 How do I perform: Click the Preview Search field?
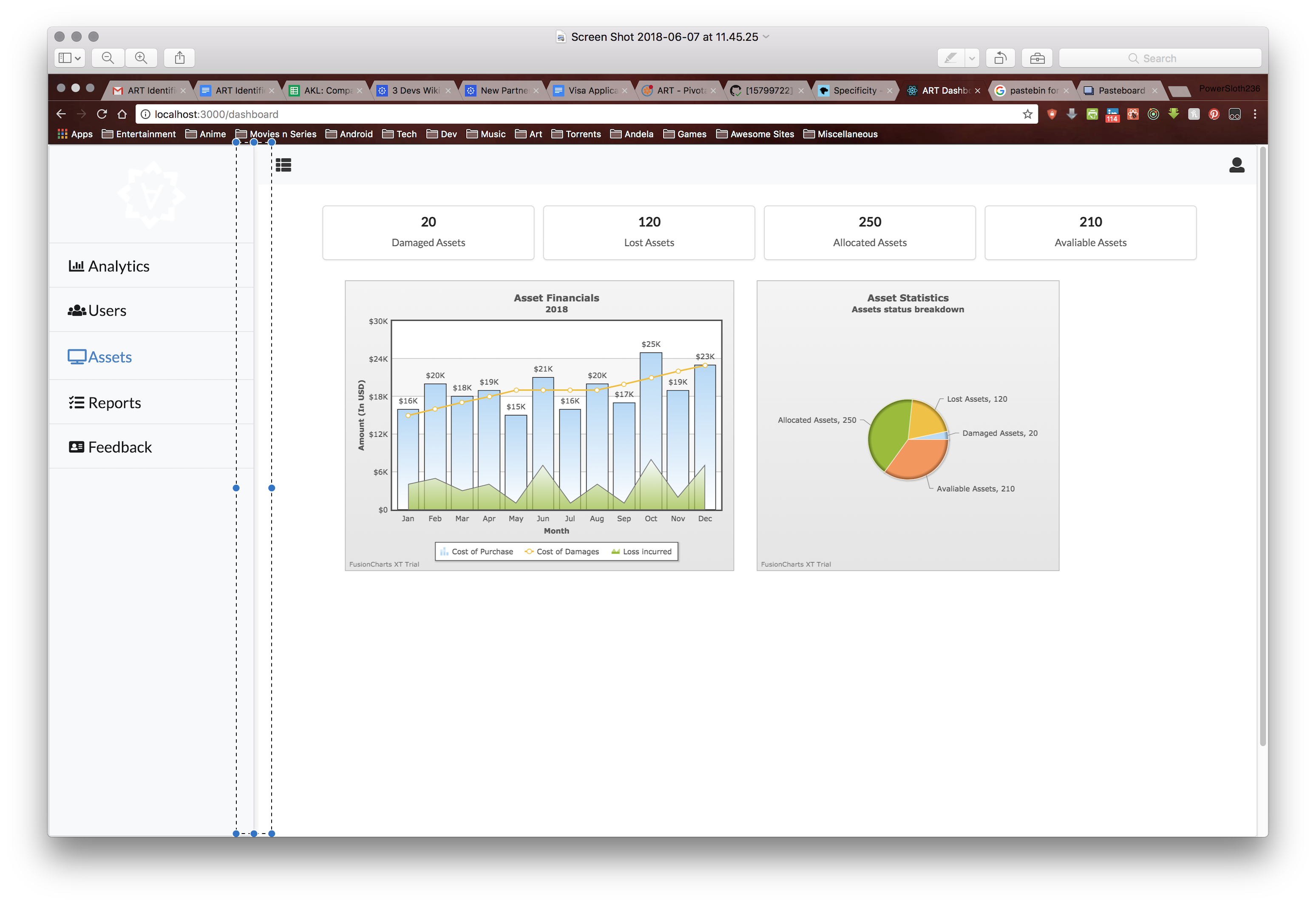pos(1160,58)
